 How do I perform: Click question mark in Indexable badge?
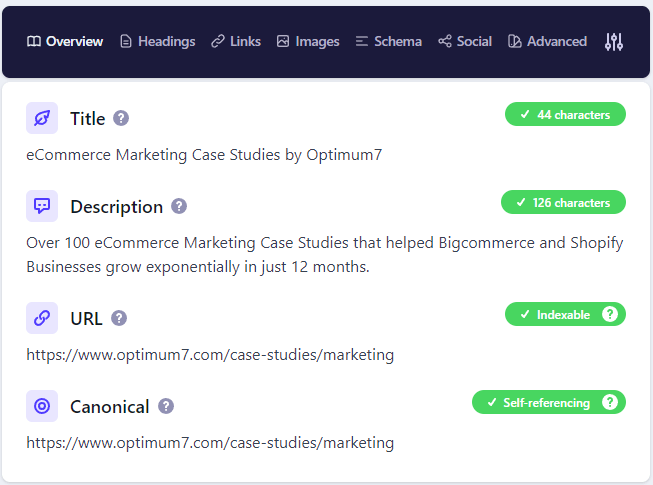(x=611, y=314)
